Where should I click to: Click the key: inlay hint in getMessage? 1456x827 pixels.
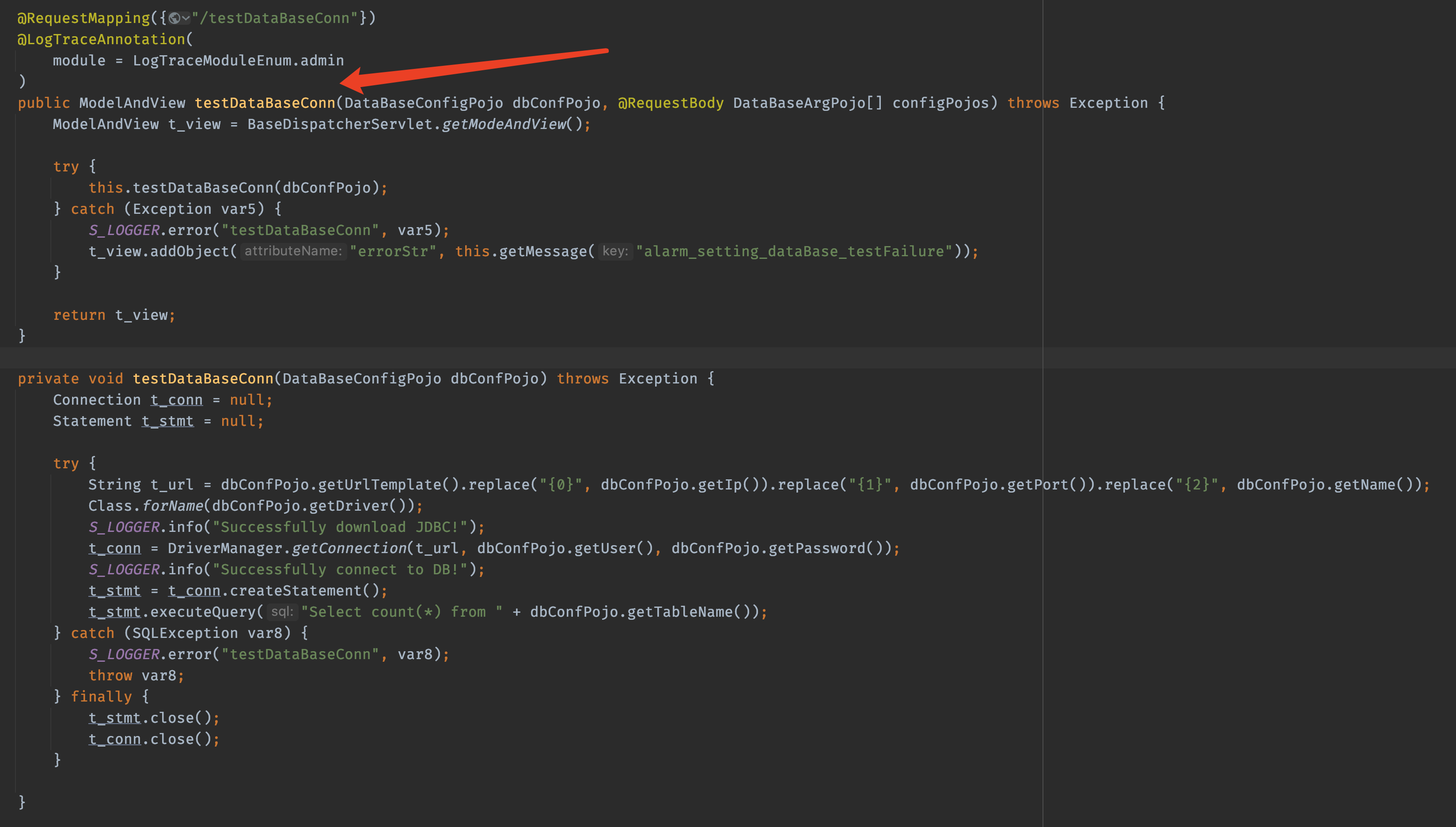point(615,251)
